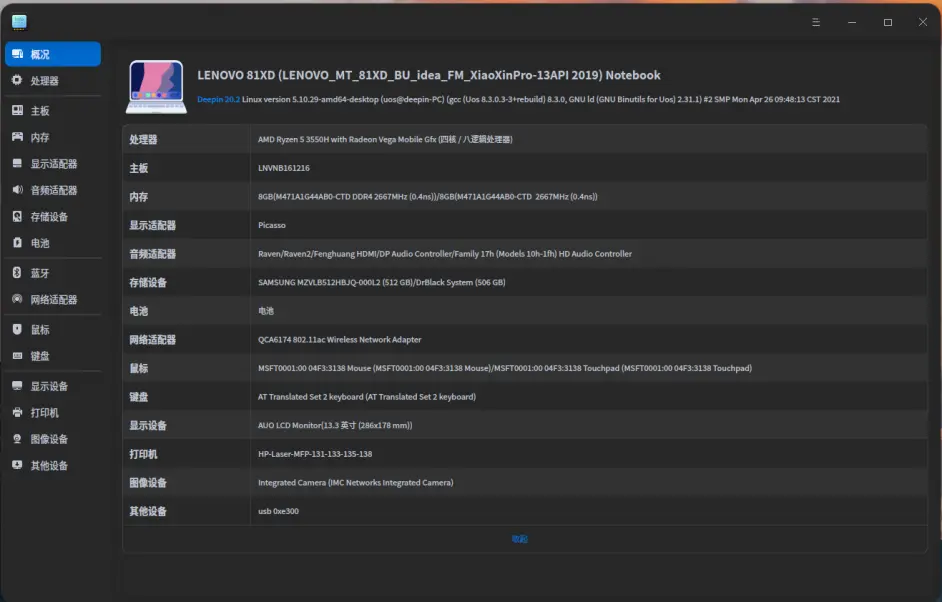942x602 pixels.
Task: Select the AT Translated Set 2 keyboard value
Action: tap(367, 397)
